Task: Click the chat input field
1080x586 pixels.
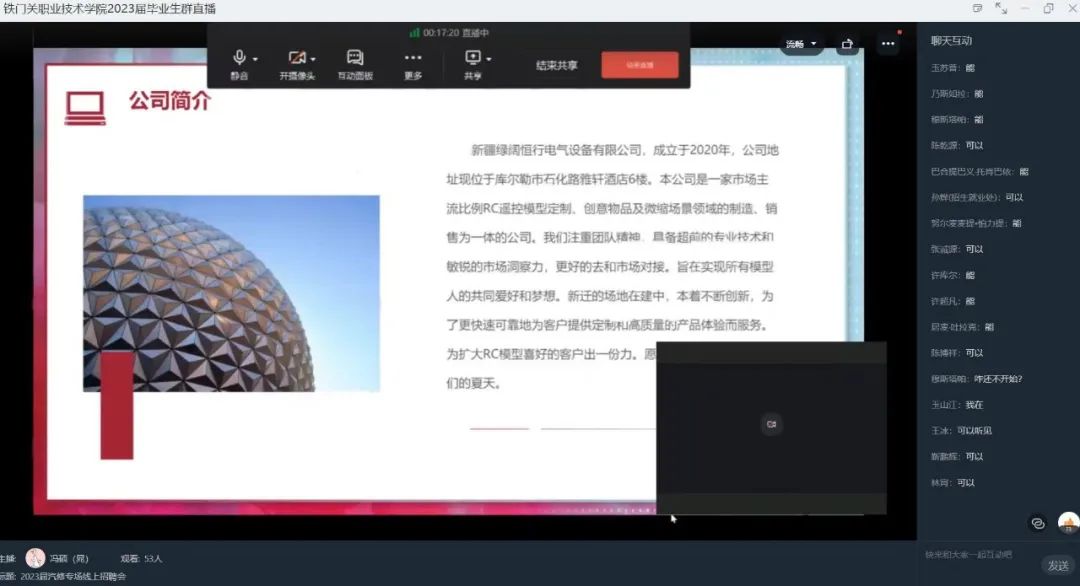Action: pyautogui.click(x=975, y=554)
